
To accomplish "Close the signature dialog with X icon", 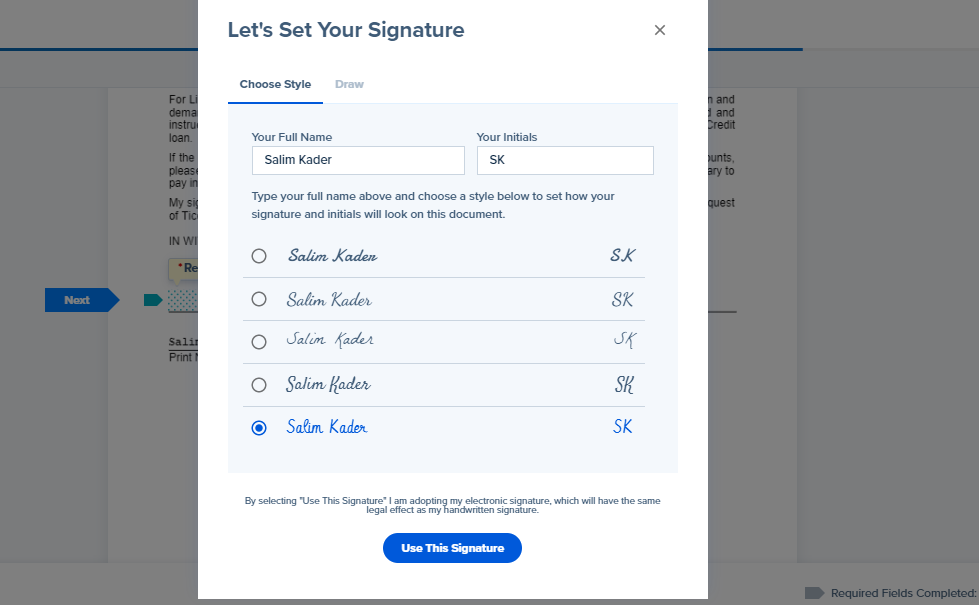I will pos(659,30).
